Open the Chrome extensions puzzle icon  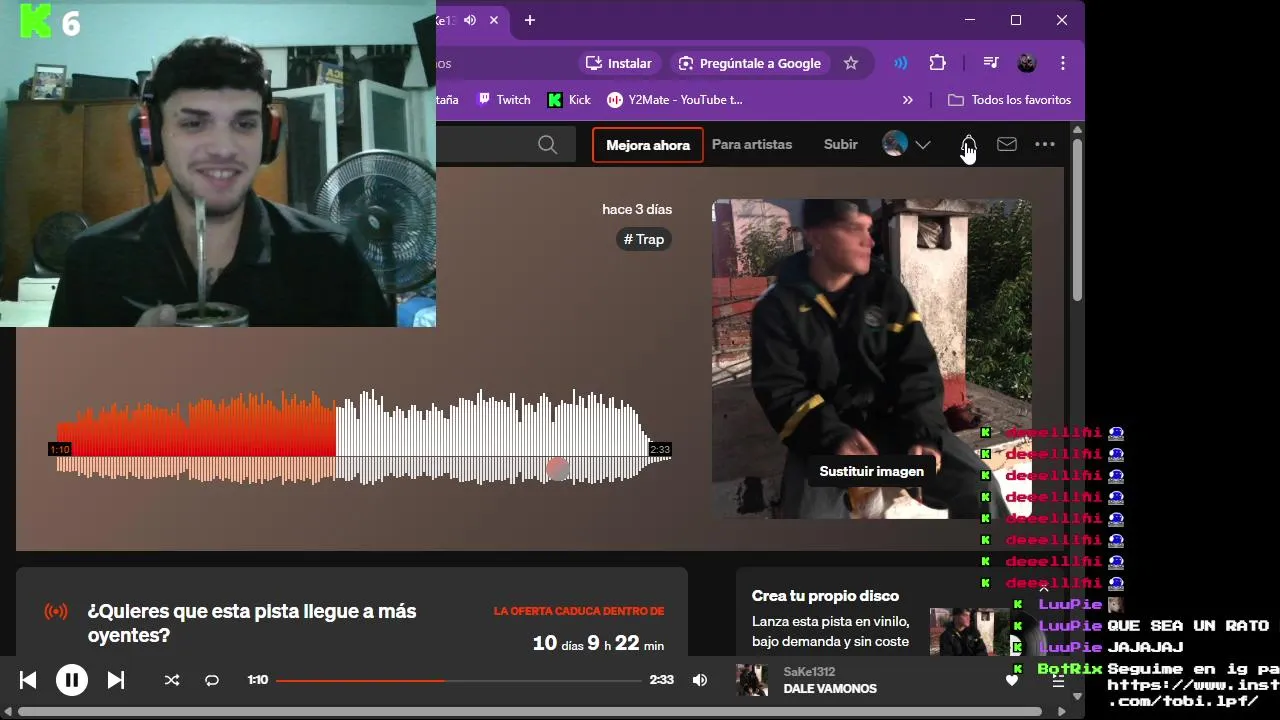click(937, 63)
